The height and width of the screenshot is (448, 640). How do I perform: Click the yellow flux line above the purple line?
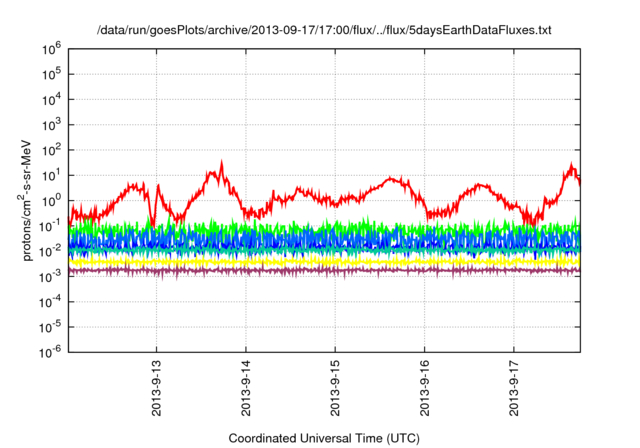[324, 261]
